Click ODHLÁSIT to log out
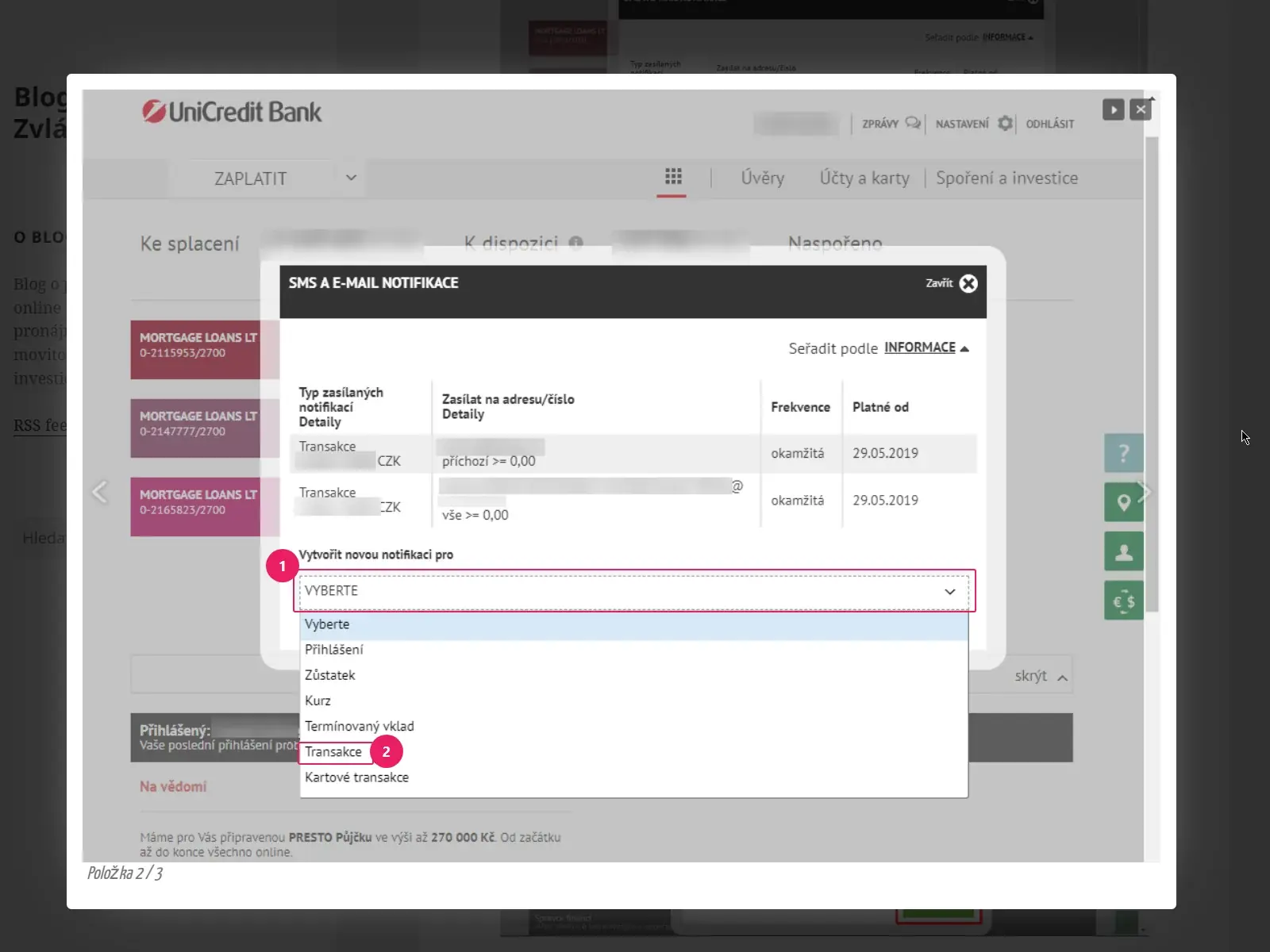 1049,124
